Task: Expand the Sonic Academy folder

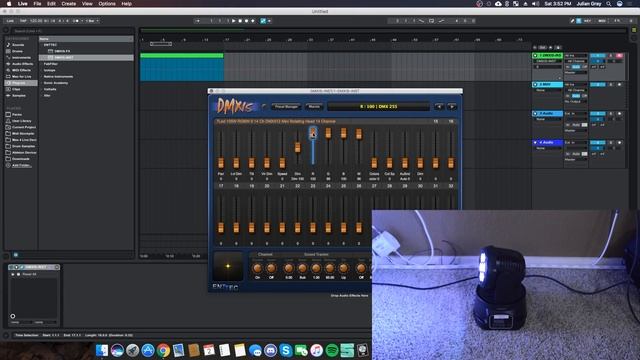Action: pos(56,83)
